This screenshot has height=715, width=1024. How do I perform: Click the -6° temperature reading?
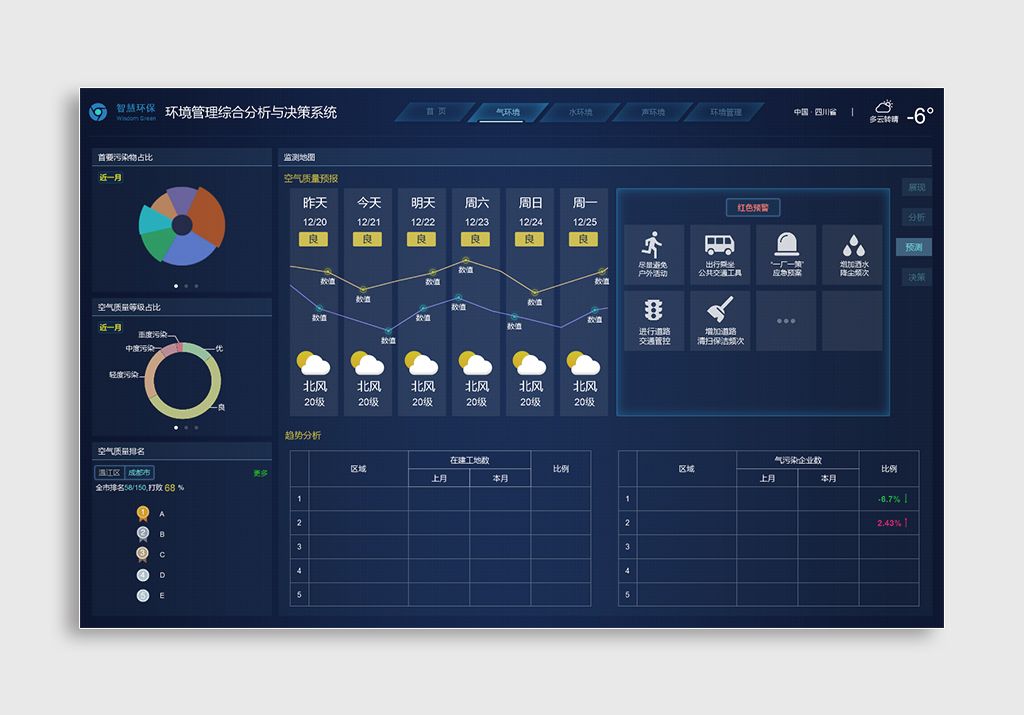[920, 116]
